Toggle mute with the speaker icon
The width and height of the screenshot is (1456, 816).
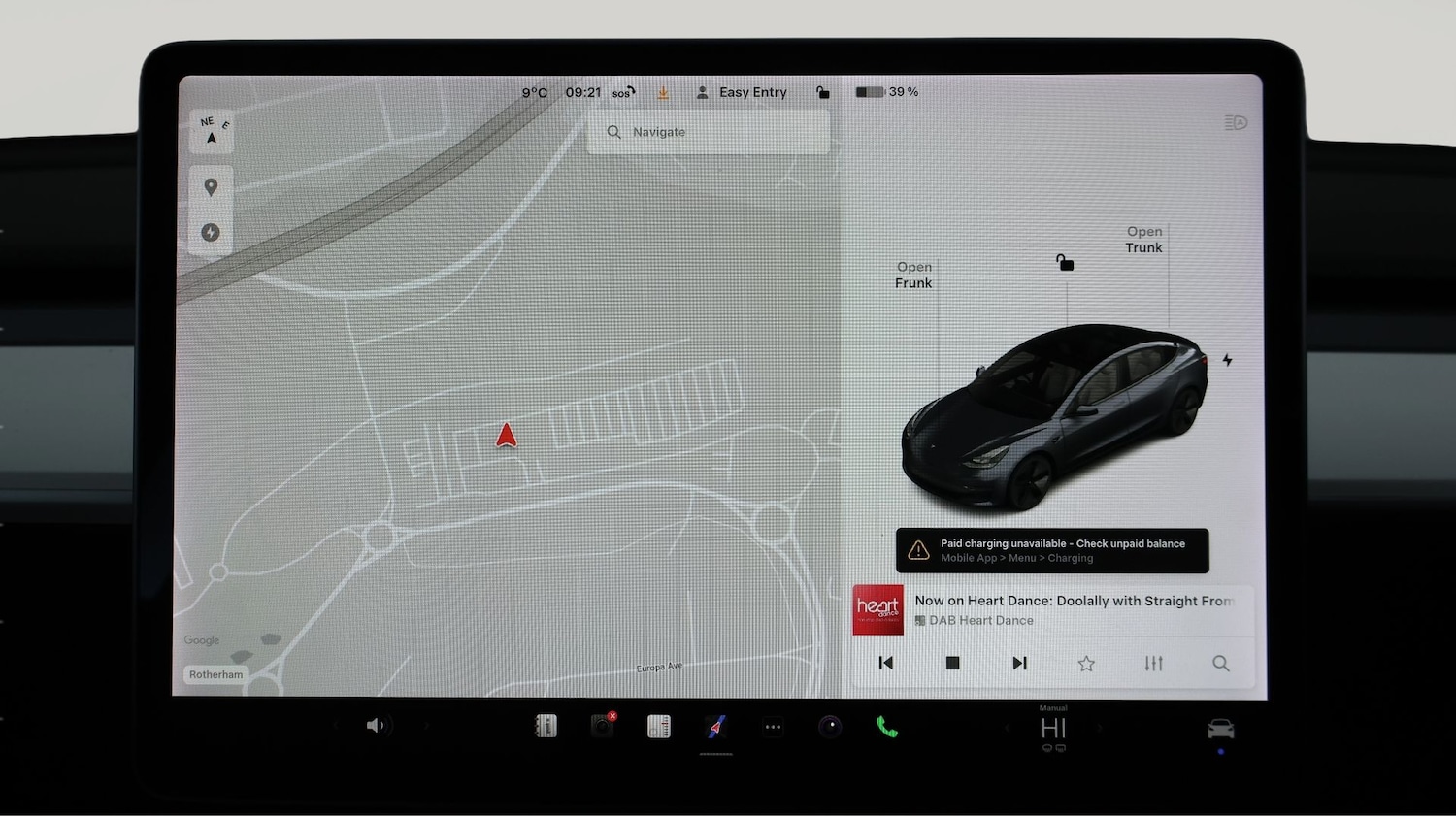coord(378,726)
